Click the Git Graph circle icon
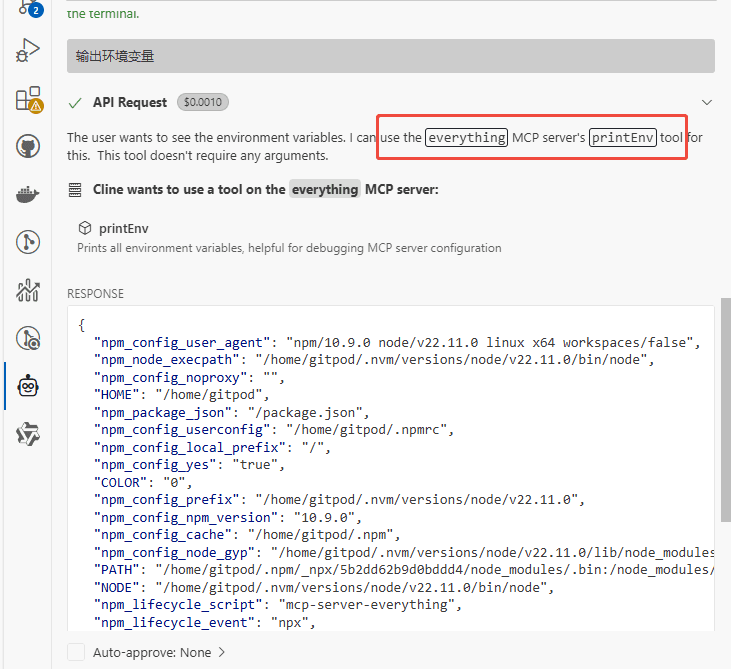This screenshot has height=669, width=731. coord(28,242)
